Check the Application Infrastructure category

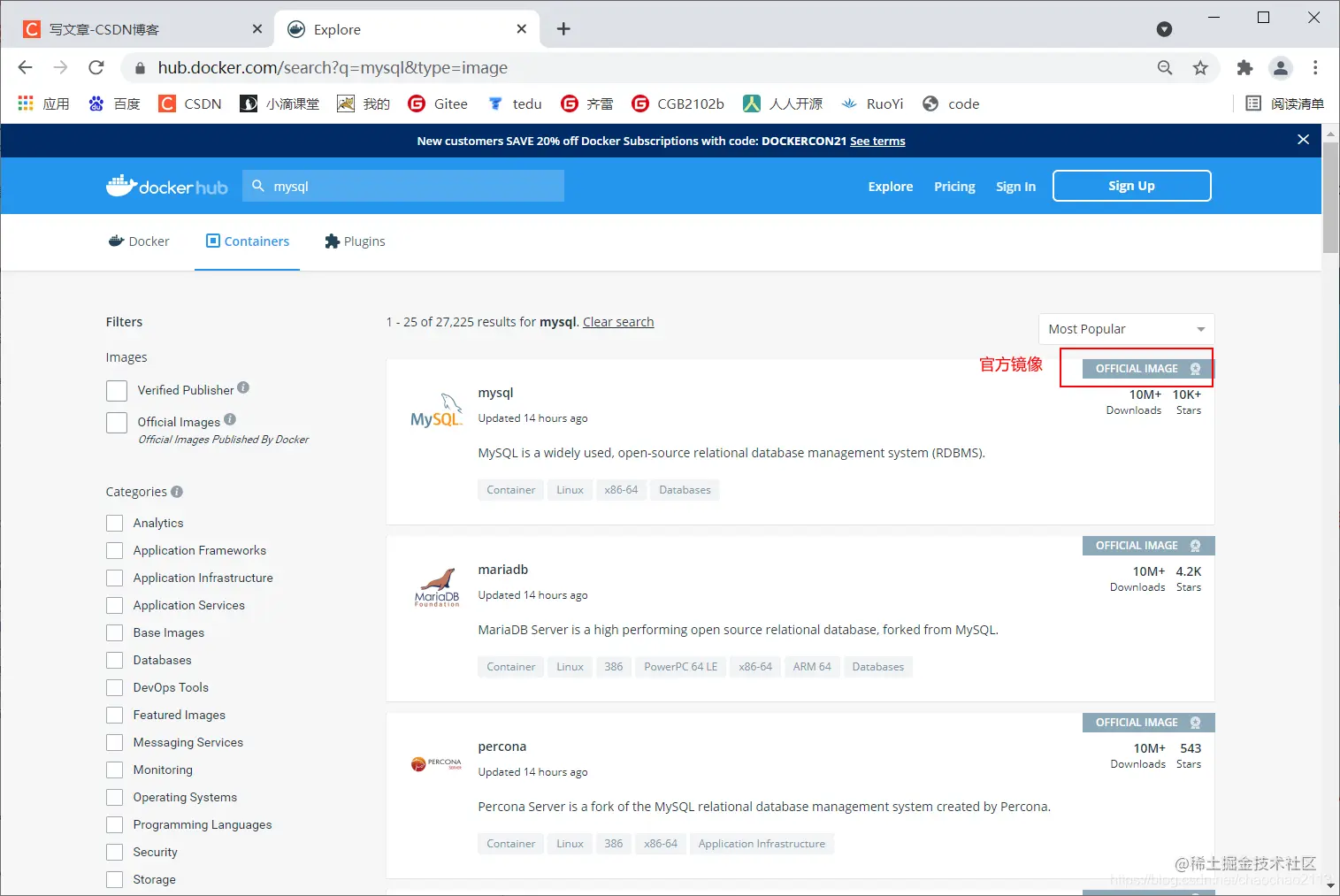[115, 578]
